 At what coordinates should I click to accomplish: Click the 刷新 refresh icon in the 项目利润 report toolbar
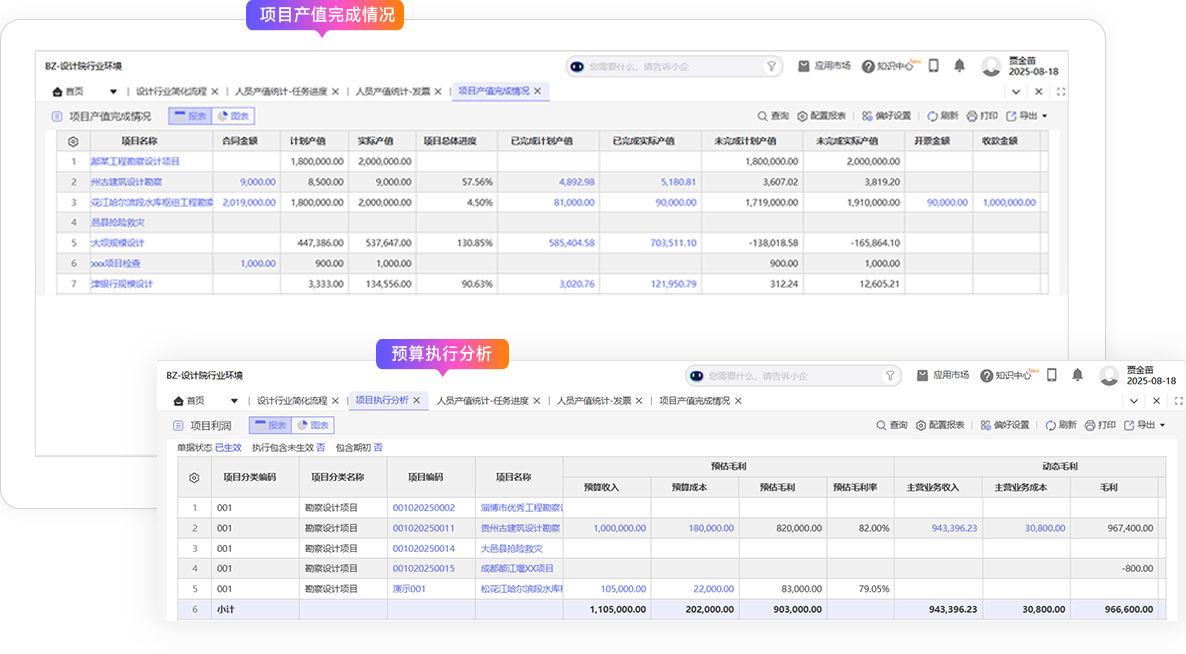(x=1060, y=425)
